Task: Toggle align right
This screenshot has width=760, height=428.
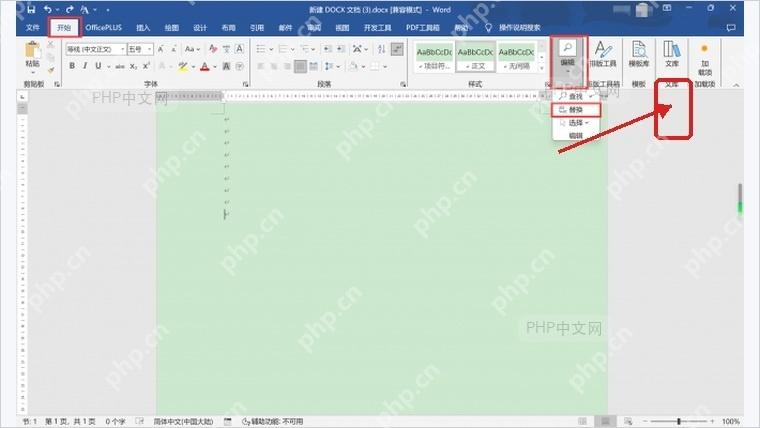Action: pos(287,66)
